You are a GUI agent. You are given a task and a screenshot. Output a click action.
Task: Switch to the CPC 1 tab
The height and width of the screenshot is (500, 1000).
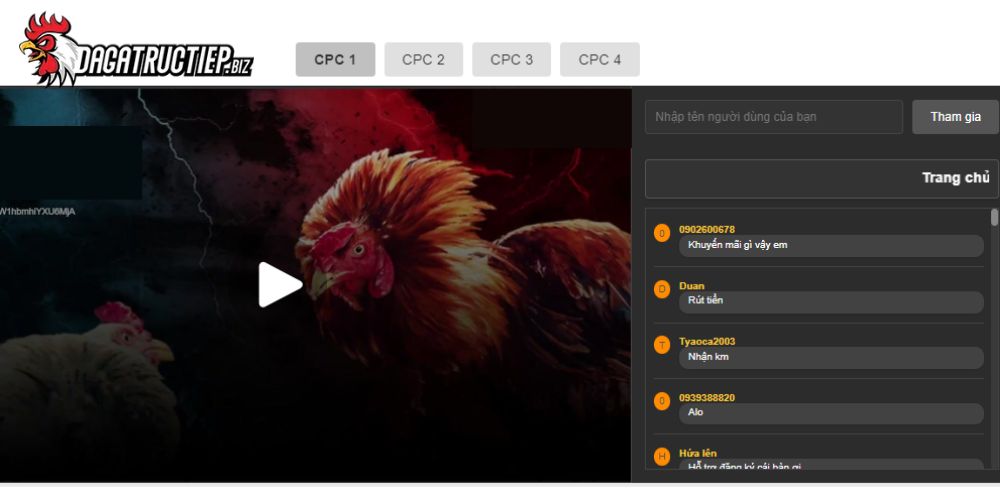pos(335,59)
